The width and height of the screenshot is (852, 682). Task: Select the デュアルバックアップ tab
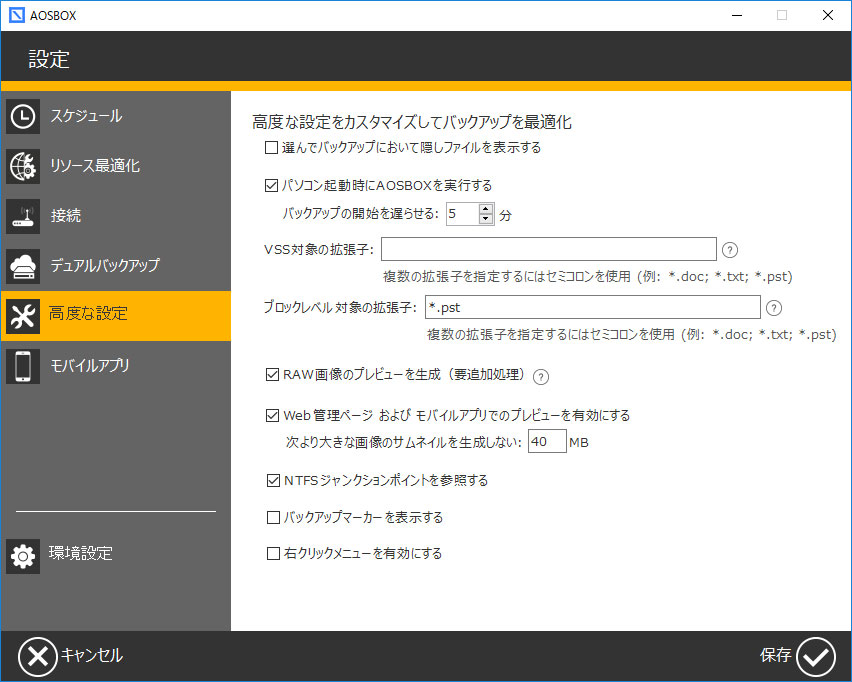(x=116, y=266)
